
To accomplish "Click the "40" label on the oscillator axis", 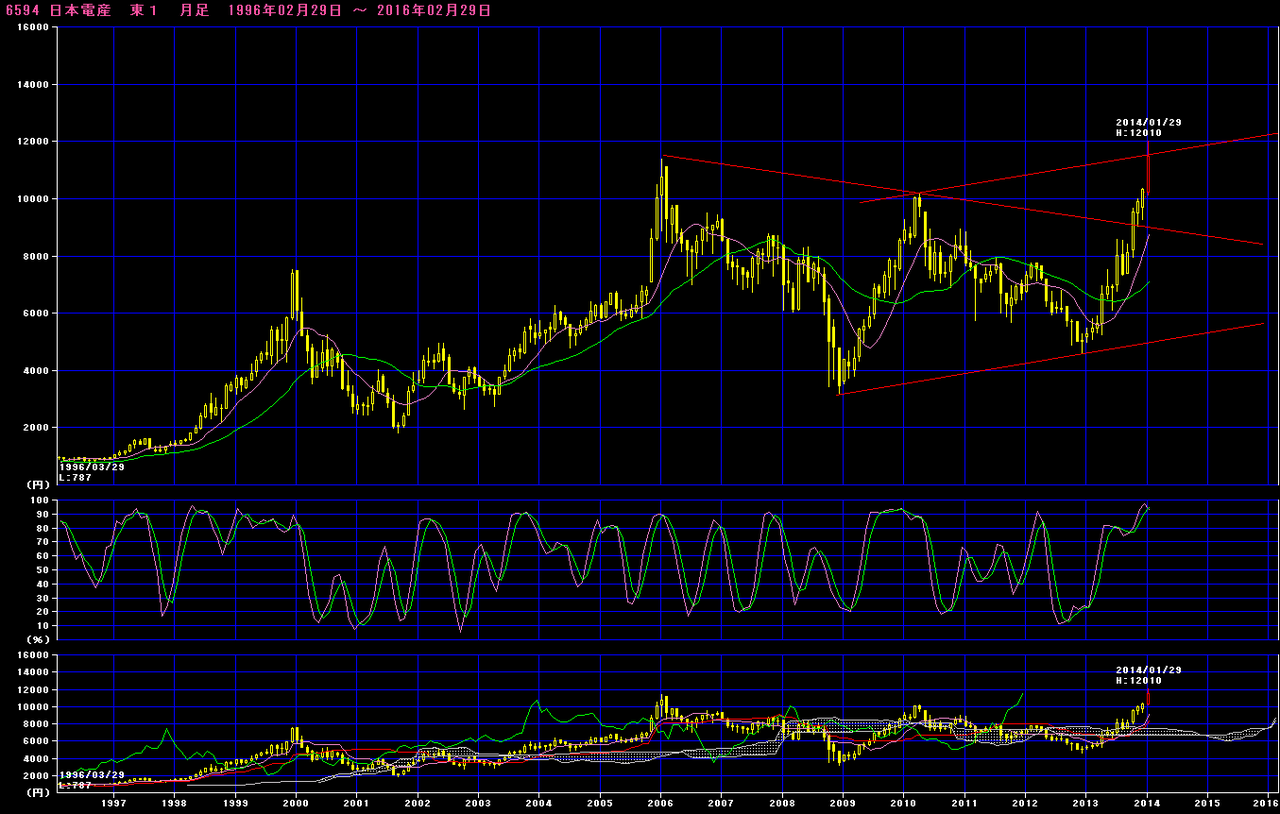I will [x=44, y=584].
